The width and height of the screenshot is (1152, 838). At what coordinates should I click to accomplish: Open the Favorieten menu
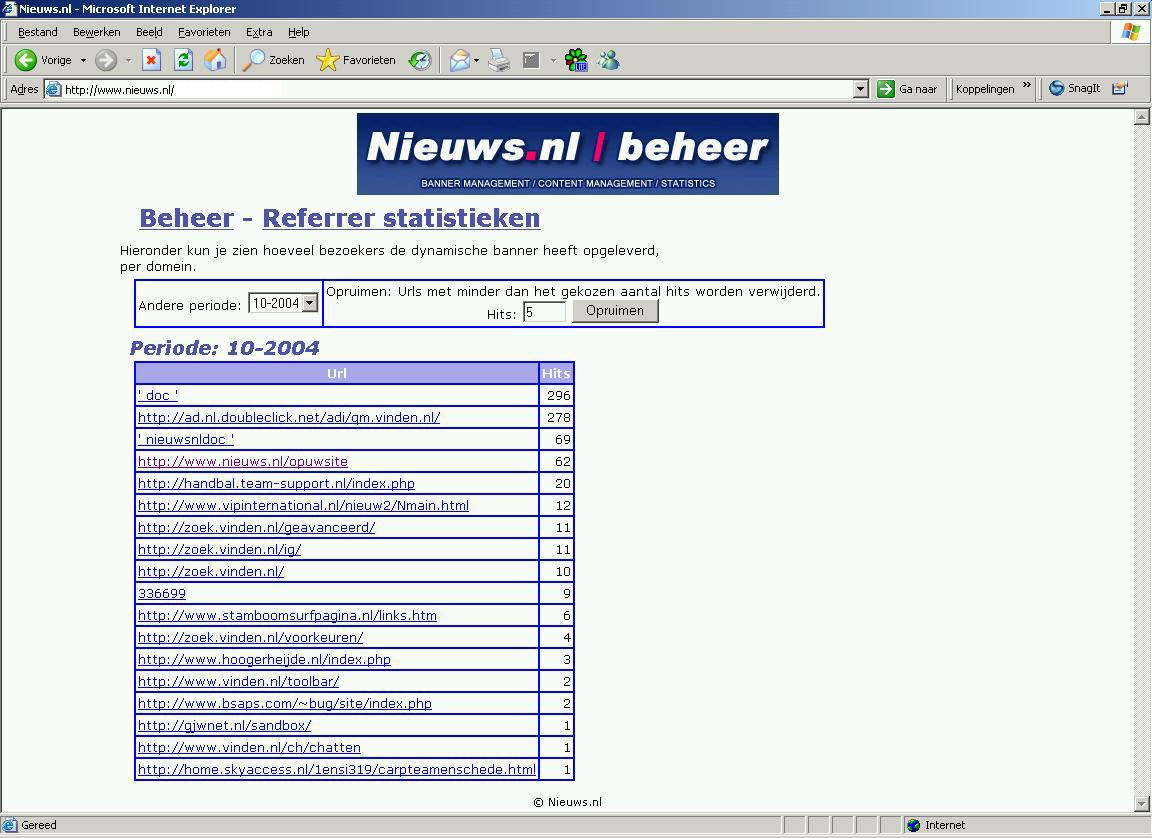click(x=204, y=32)
